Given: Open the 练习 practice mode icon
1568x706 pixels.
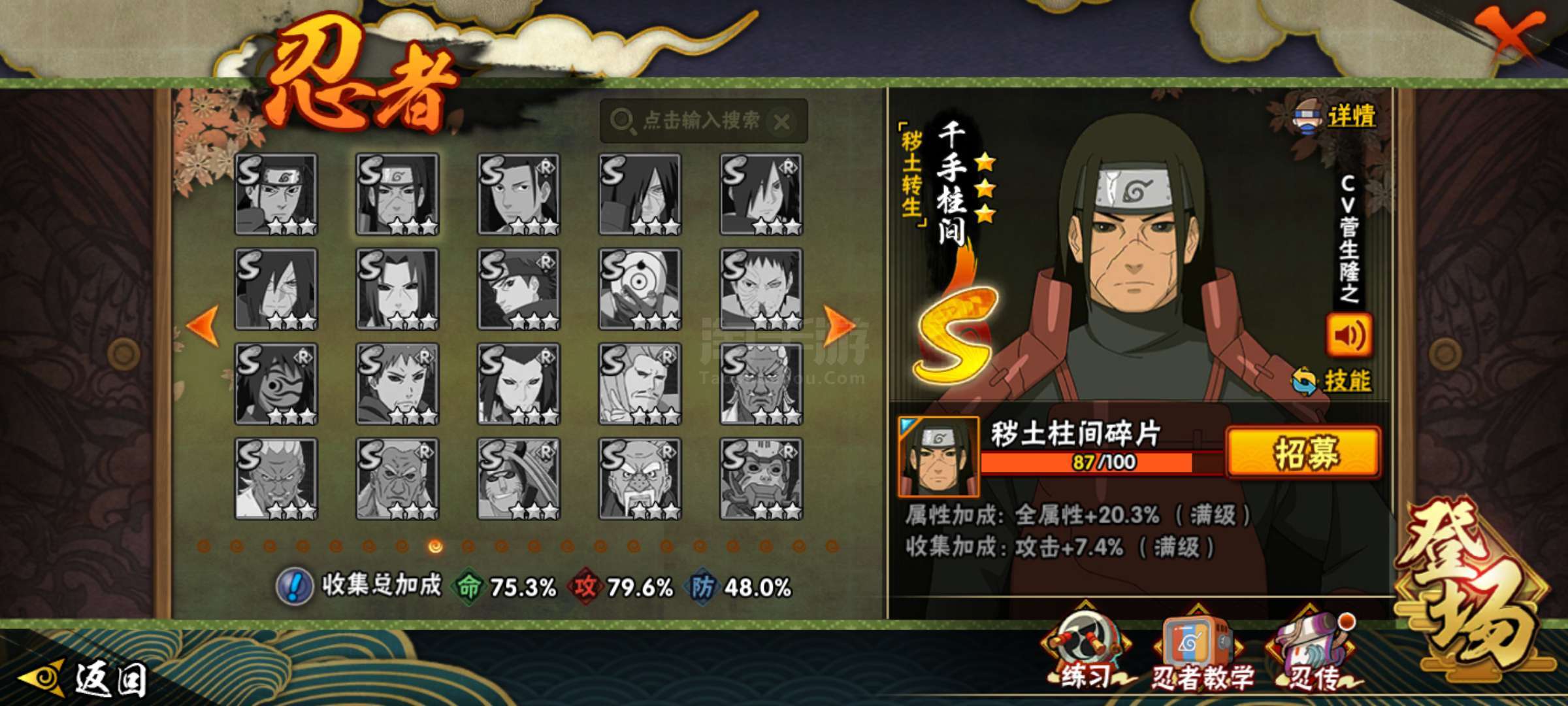Looking at the screenshot, I should coord(1085,654).
